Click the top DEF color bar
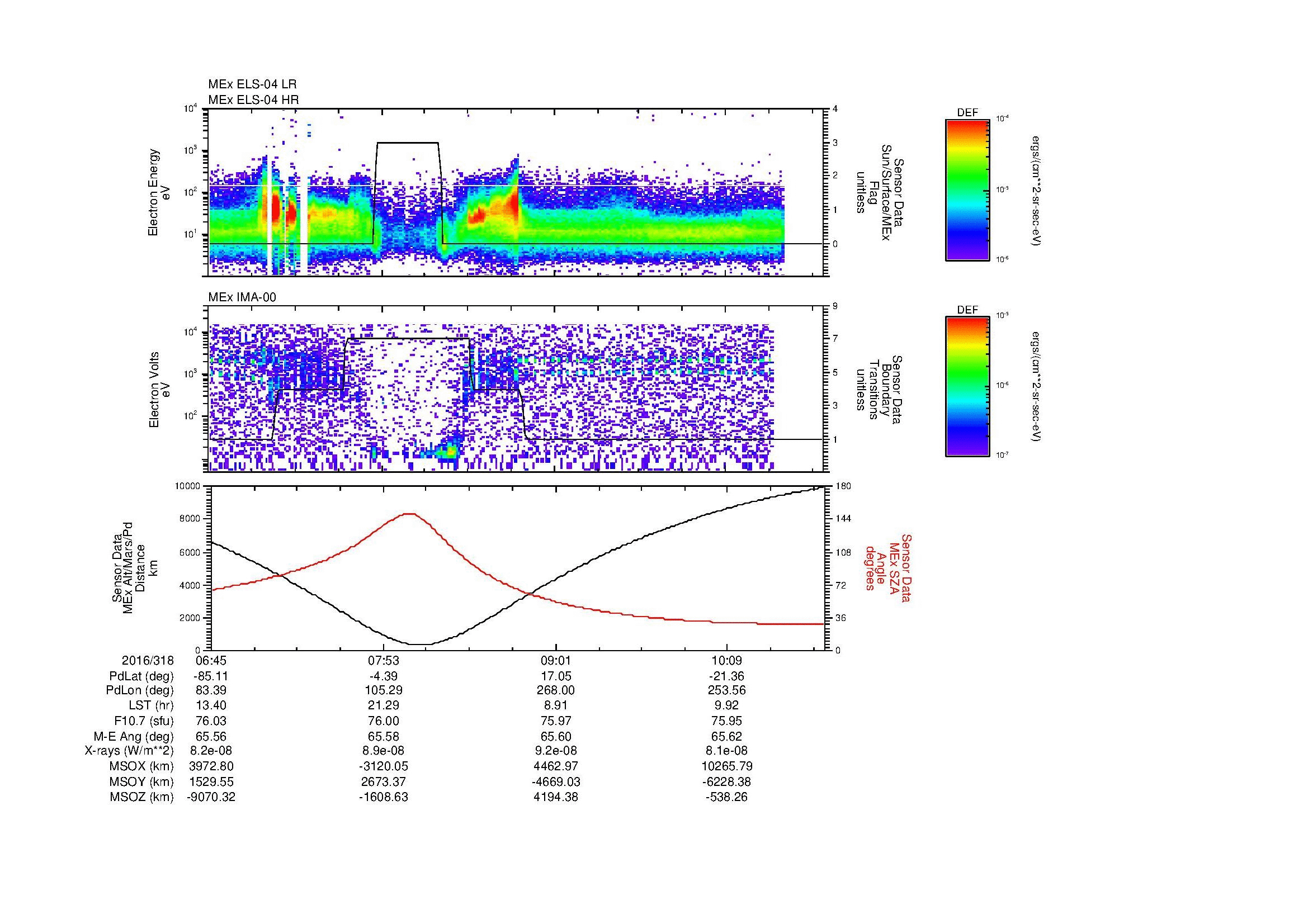The image size is (1308, 924). coord(967,189)
